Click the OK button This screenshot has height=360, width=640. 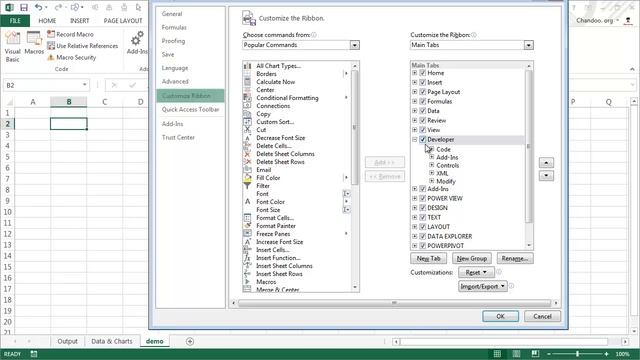point(500,316)
